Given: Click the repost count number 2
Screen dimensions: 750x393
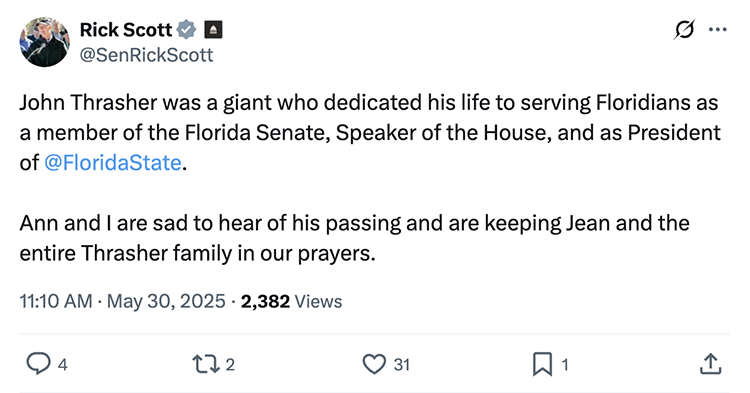Looking at the screenshot, I should click(230, 365).
